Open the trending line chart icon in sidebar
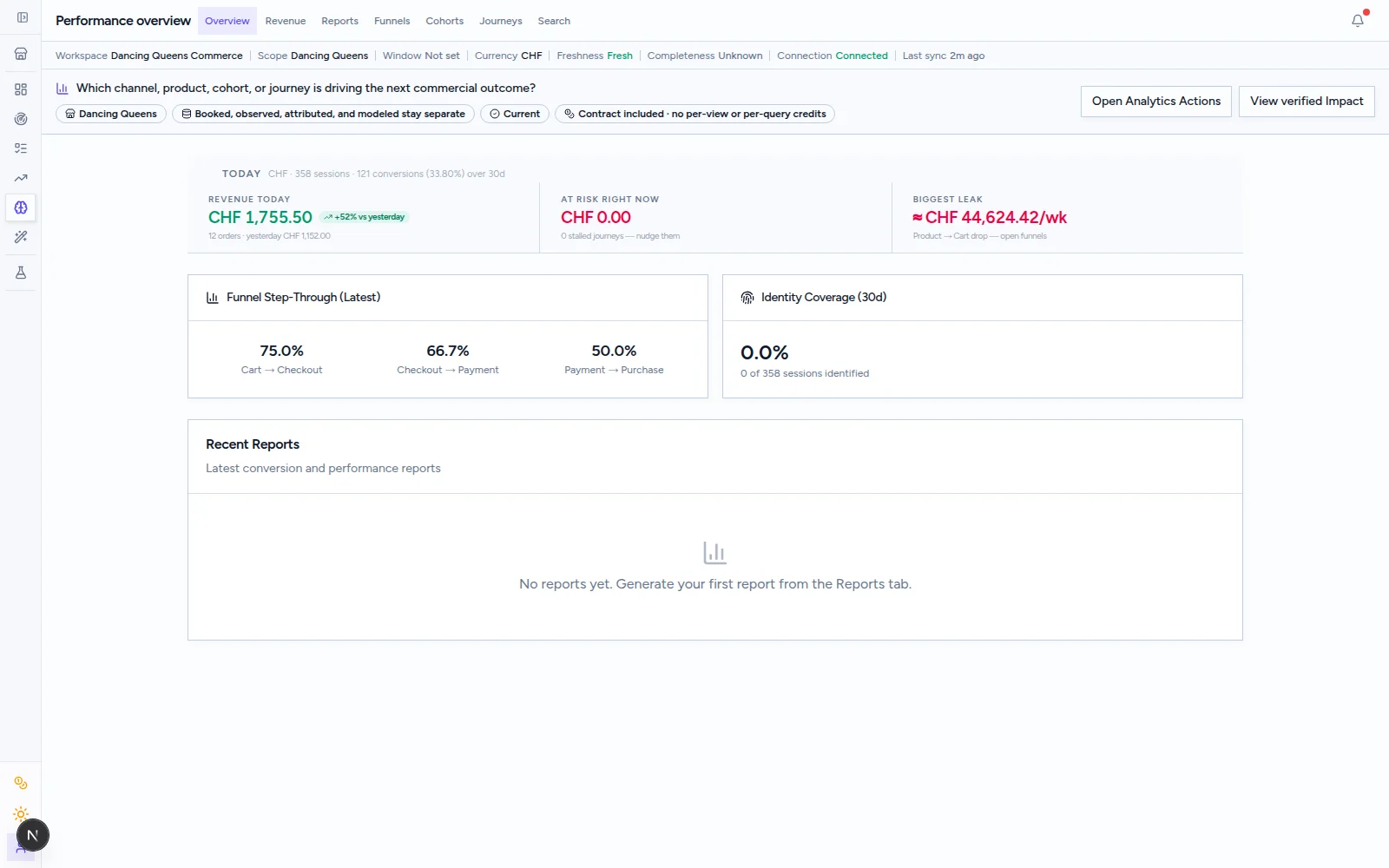The width and height of the screenshot is (1389, 868). point(21,178)
